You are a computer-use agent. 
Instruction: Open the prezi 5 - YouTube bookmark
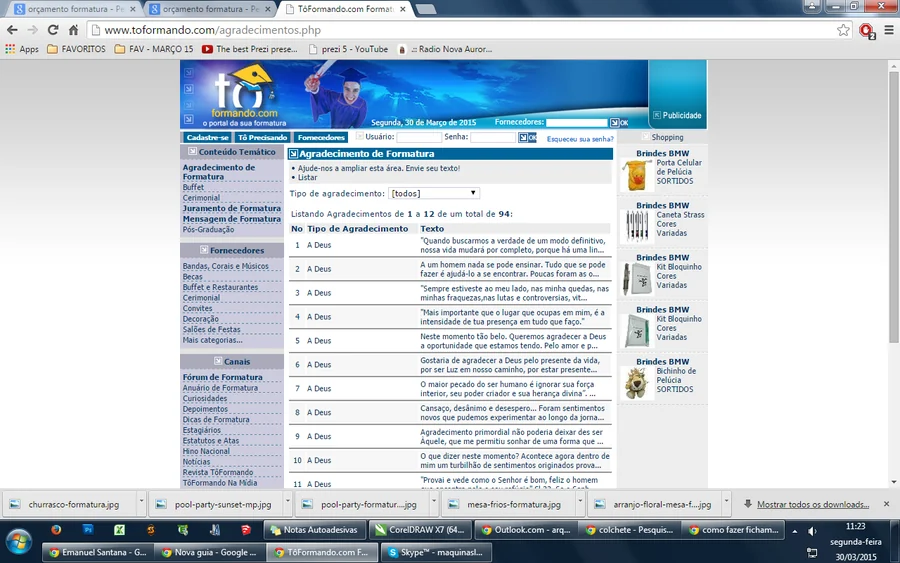[x=348, y=49]
